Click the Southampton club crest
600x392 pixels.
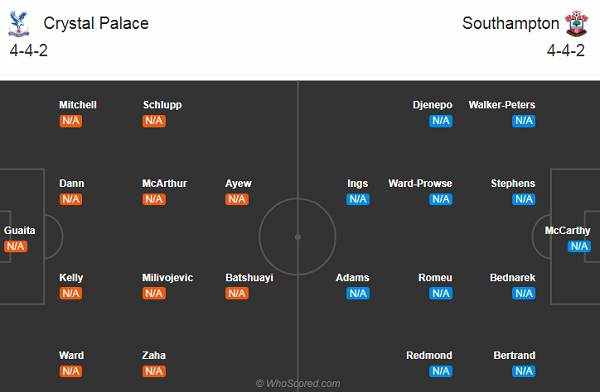point(577,24)
